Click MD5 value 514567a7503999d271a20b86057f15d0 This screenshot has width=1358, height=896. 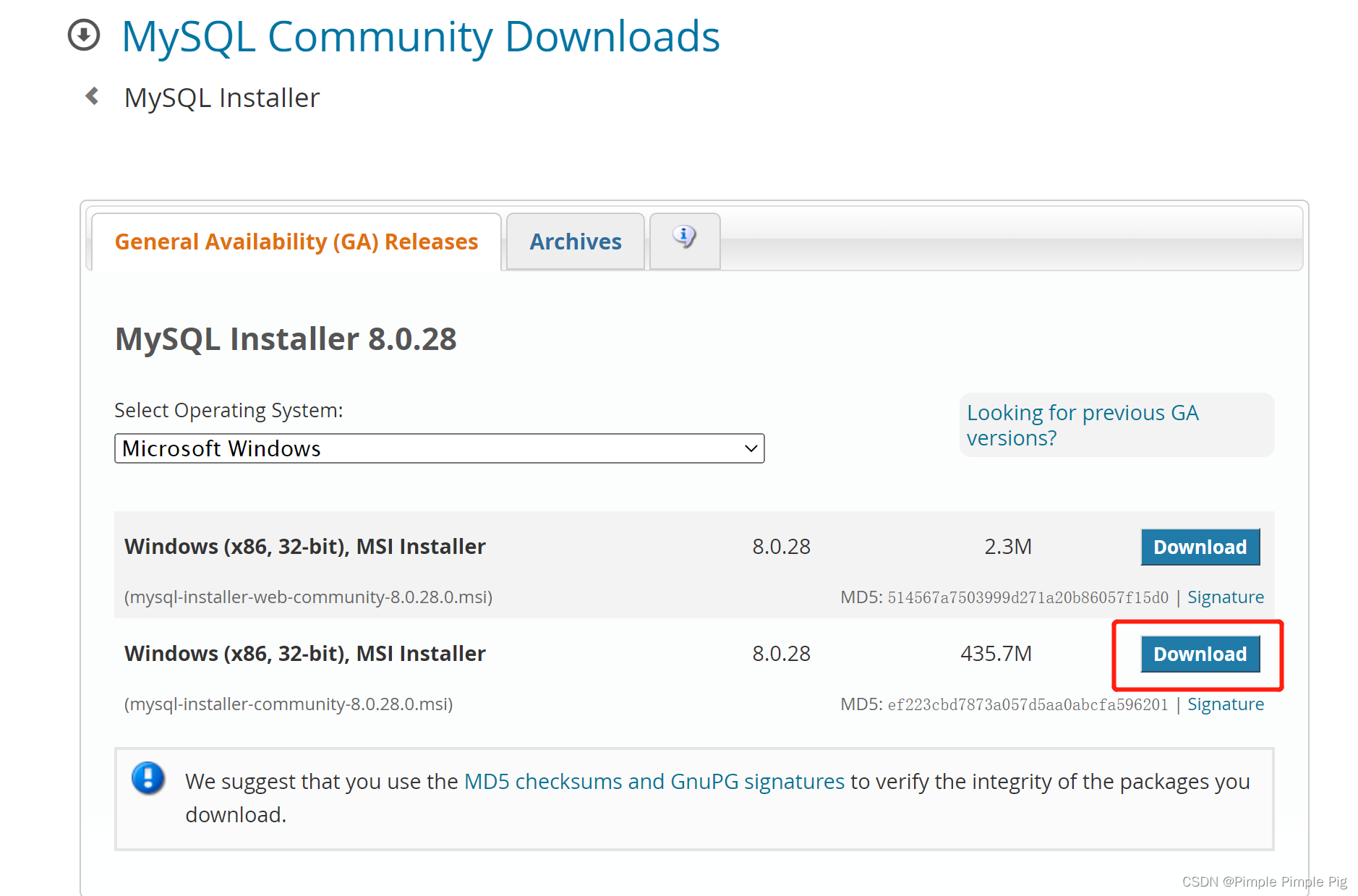(x=1028, y=597)
